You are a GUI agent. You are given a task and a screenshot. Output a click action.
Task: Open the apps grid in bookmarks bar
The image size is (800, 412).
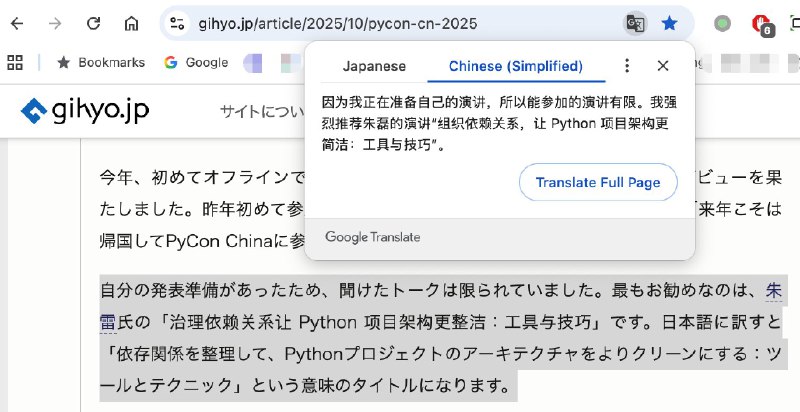[15, 62]
